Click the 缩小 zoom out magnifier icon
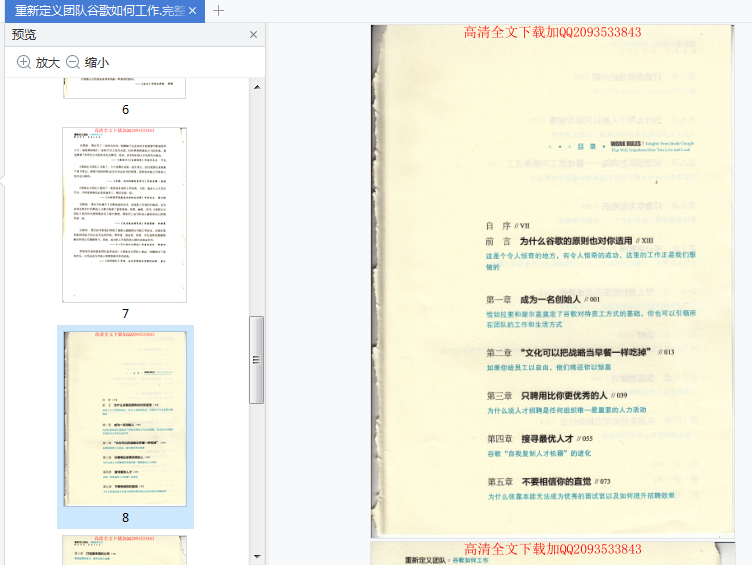The image size is (752, 565). pyautogui.click(x=73, y=62)
